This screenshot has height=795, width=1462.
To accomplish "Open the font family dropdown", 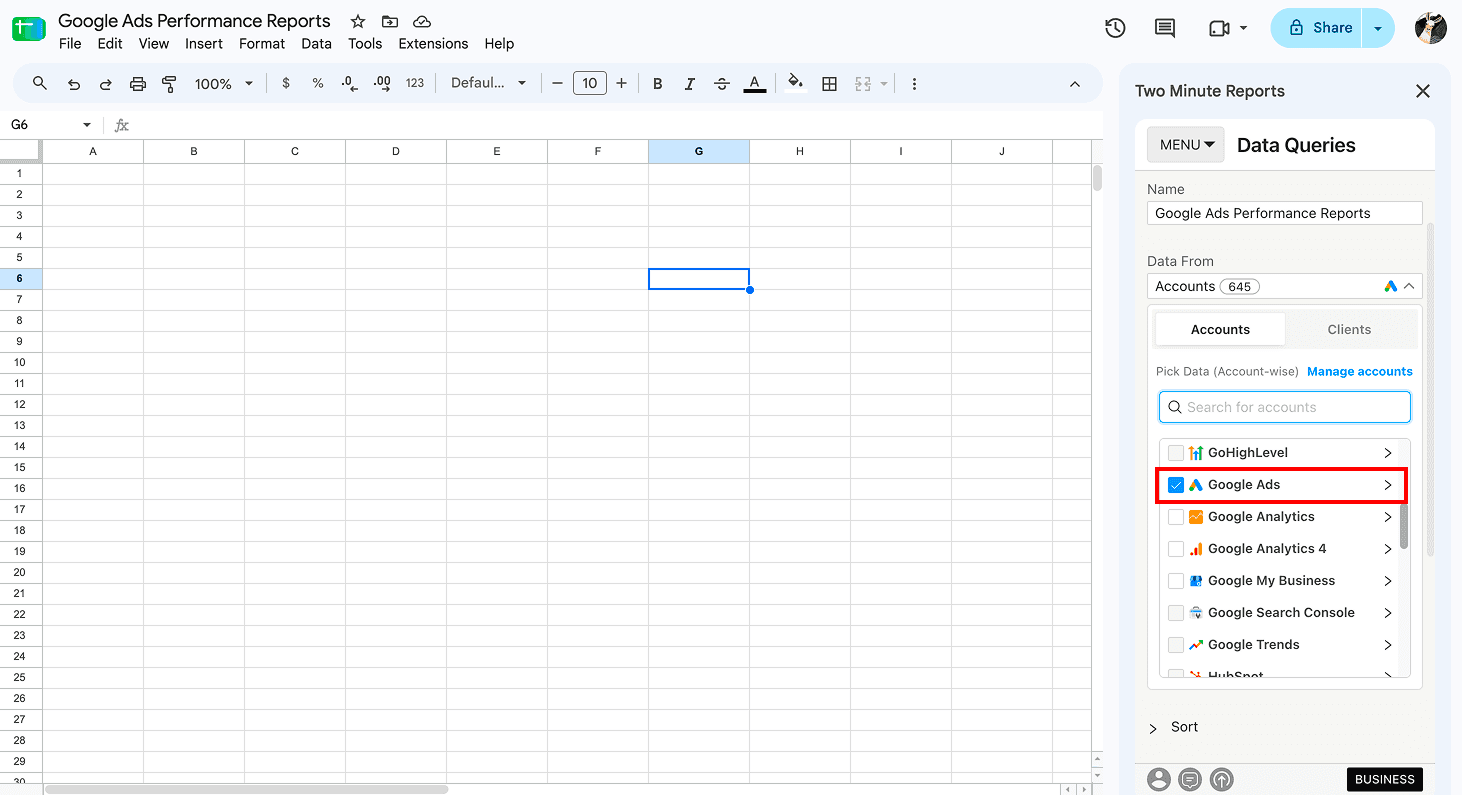I will [x=488, y=84].
